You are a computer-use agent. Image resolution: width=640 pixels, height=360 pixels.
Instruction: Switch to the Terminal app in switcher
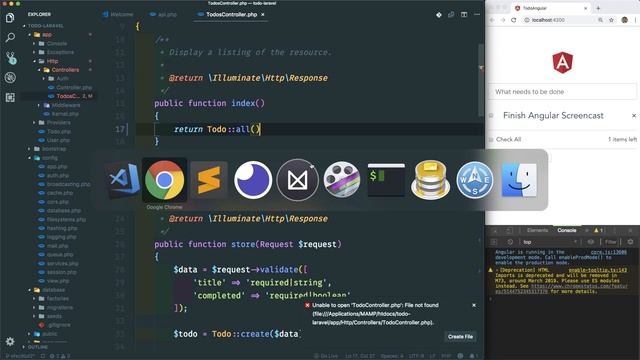click(386, 180)
